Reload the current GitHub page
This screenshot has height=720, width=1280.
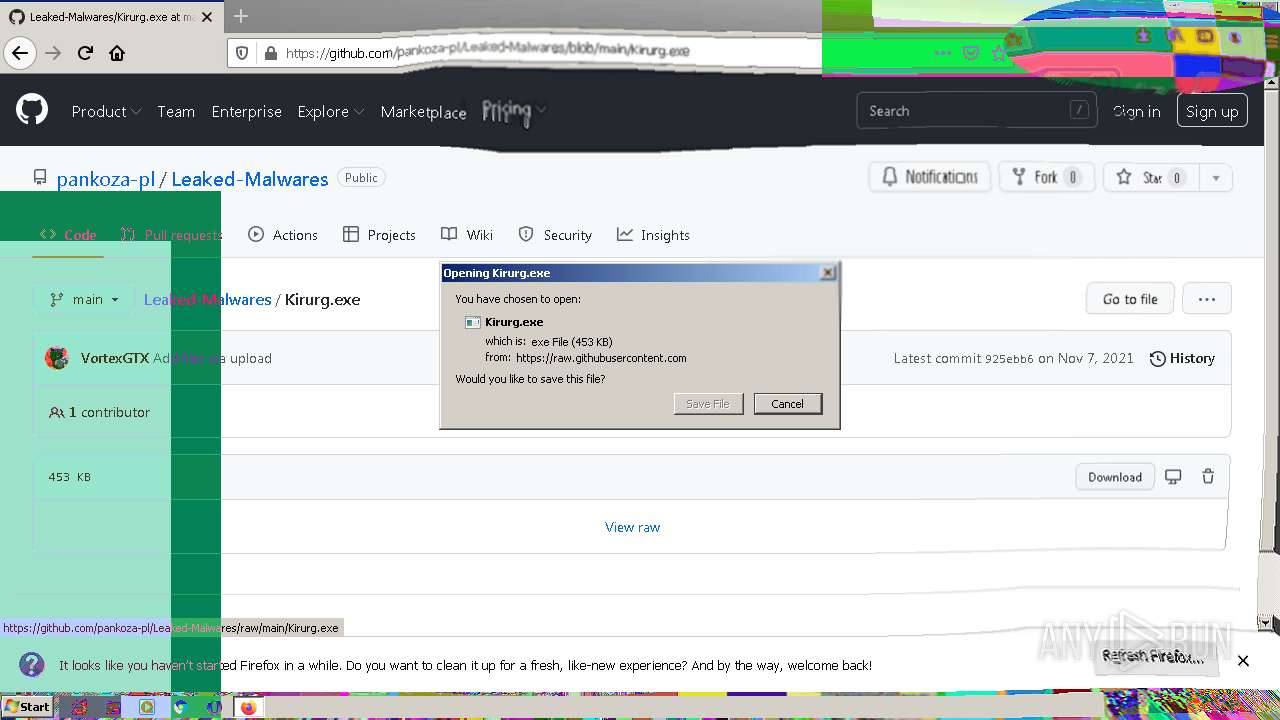[85, 53]
